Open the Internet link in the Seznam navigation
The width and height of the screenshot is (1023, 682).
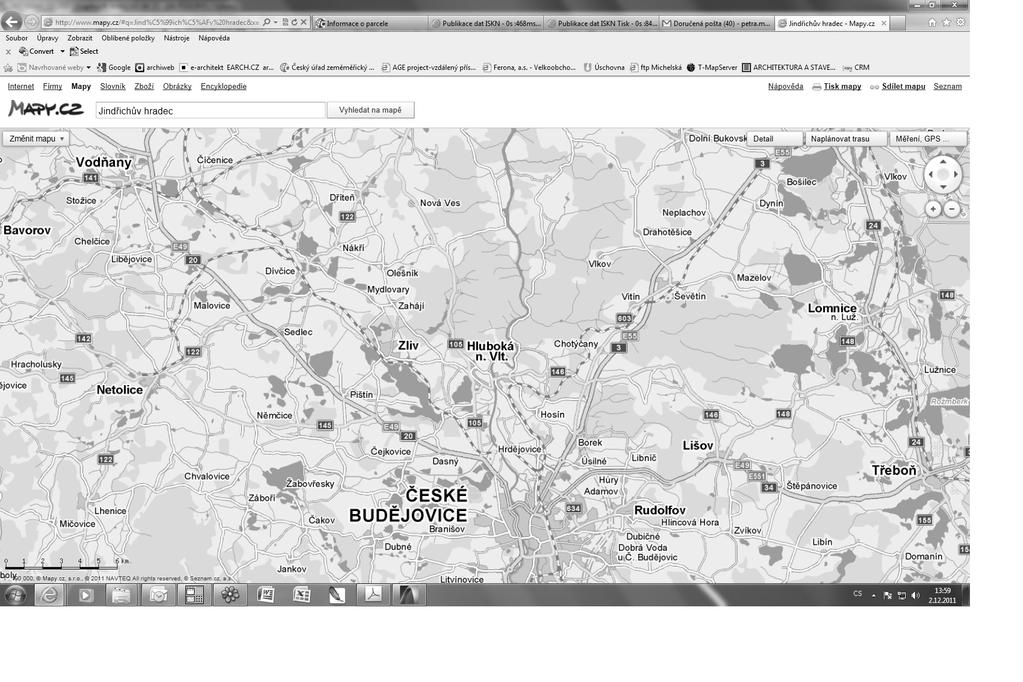click(21, 86)
